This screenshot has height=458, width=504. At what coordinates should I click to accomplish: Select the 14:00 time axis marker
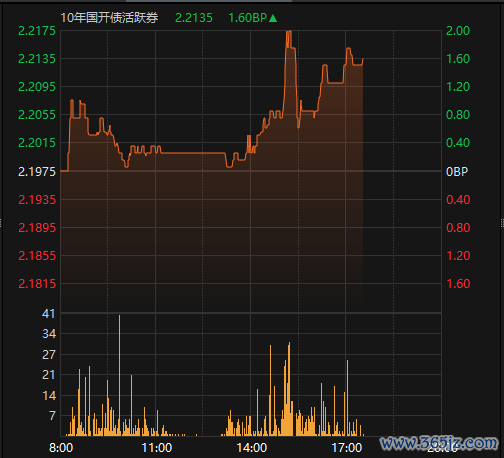pyautogui.click(x=252, y=448)
